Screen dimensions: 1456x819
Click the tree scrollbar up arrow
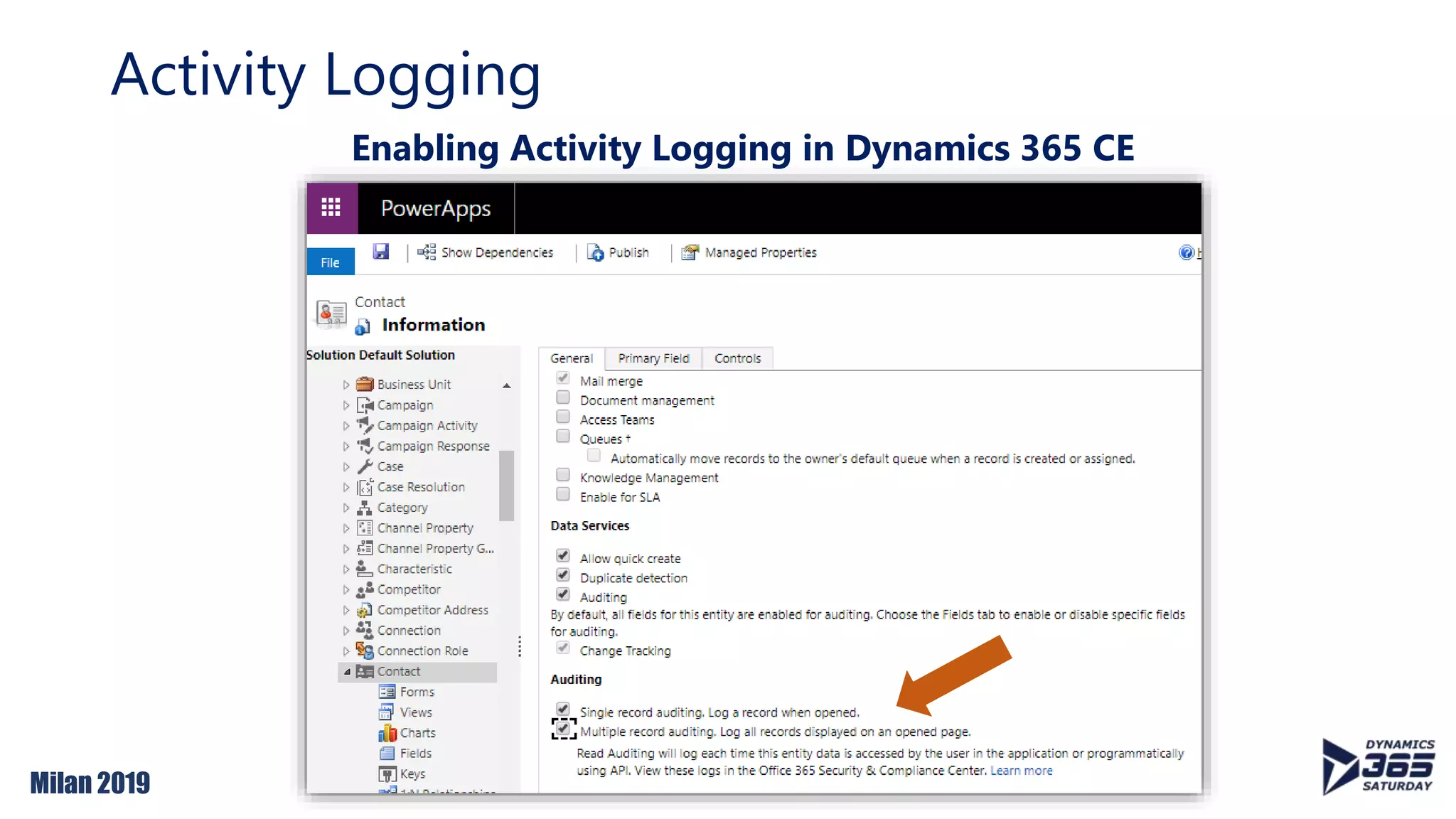point(507,385)
